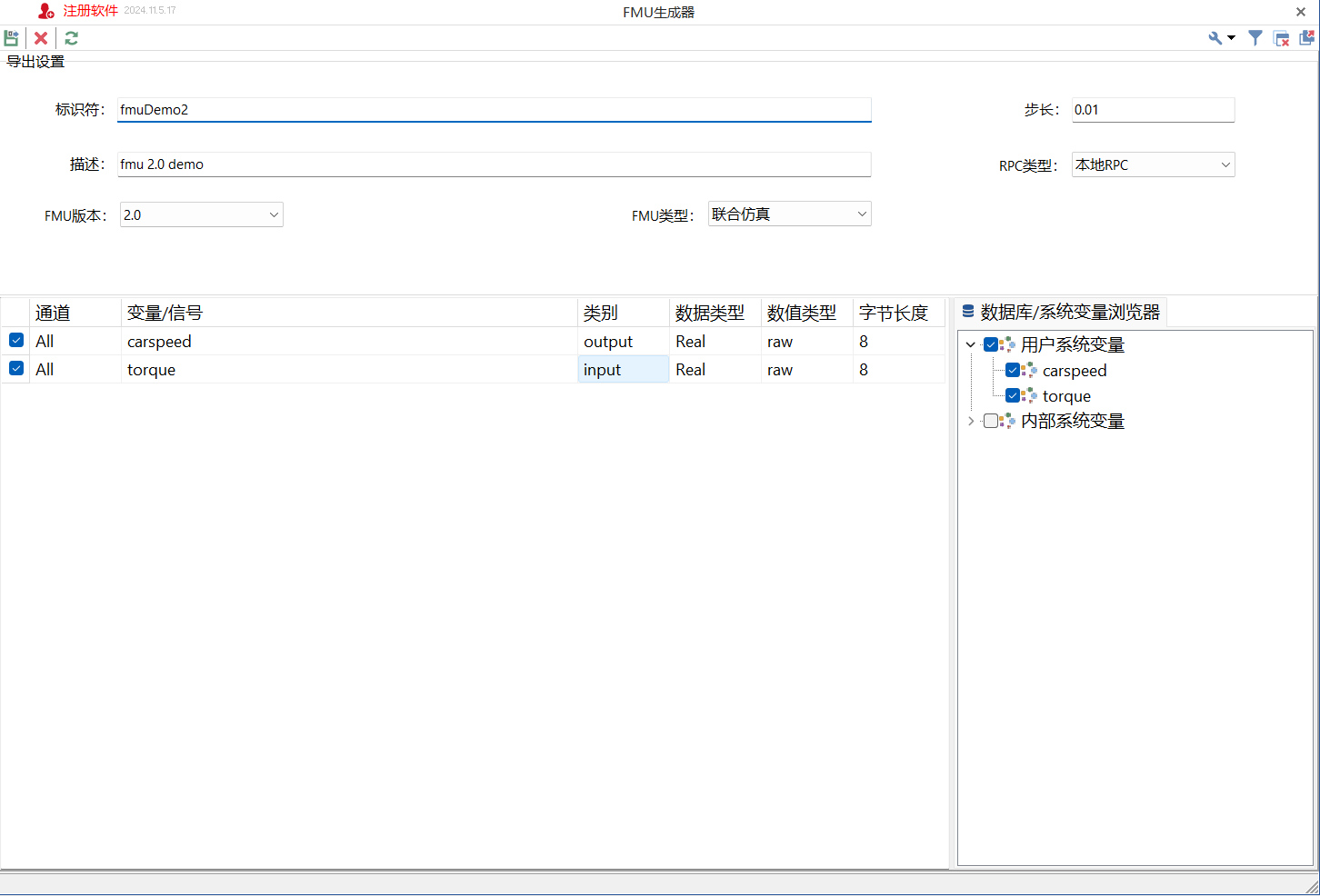Click the save/export FMU toolbar icon

[12, 38]
